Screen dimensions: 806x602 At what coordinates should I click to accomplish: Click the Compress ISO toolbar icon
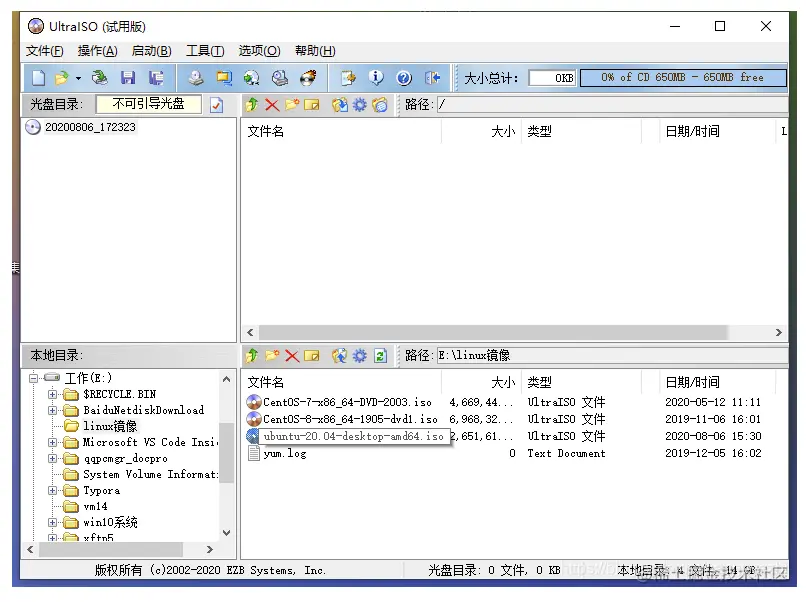point(224,78)
